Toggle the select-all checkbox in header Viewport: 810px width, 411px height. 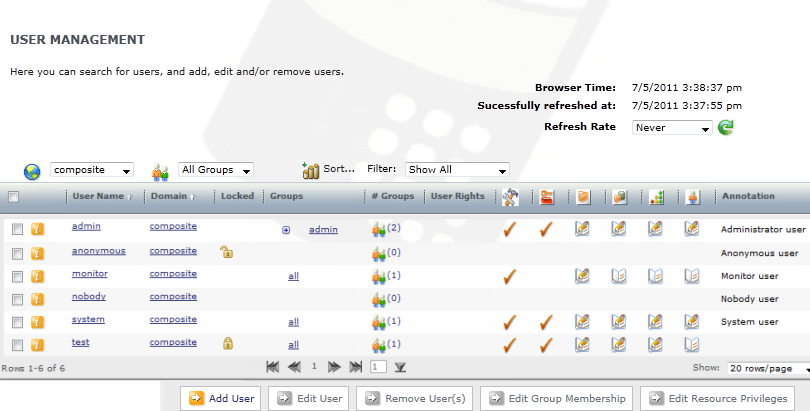click(14, 197)
